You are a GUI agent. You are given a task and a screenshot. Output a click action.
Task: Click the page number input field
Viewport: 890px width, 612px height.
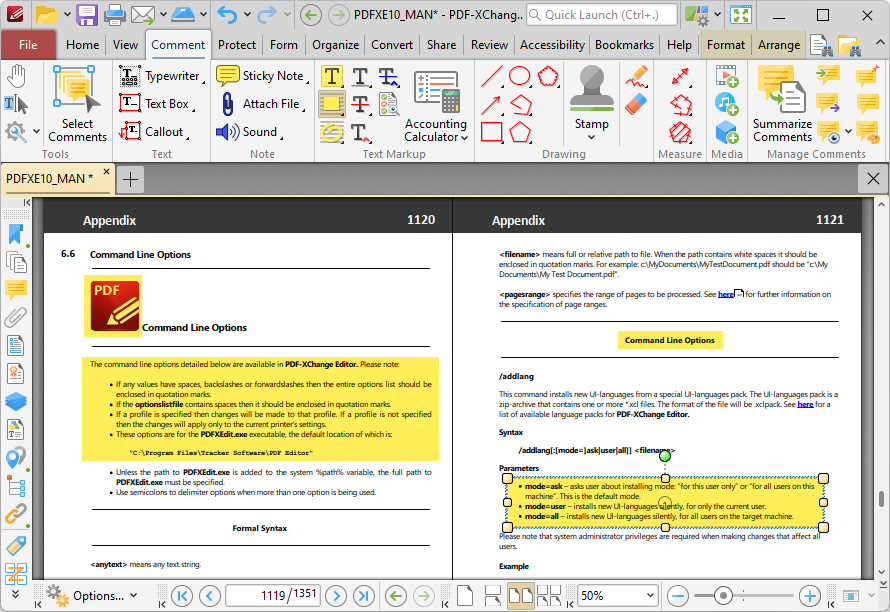point(273,596)
